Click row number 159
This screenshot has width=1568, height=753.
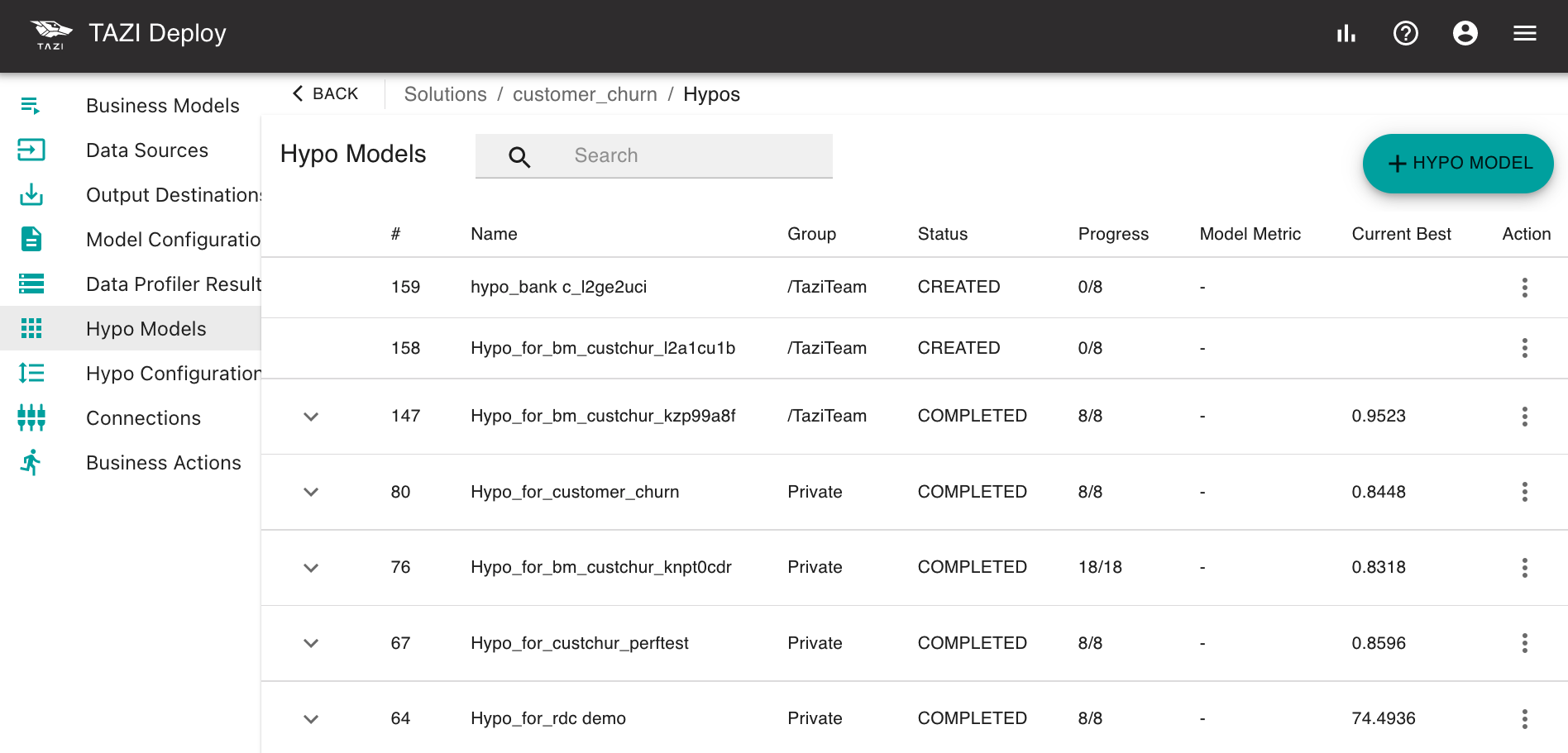click(x=405, y=287)
